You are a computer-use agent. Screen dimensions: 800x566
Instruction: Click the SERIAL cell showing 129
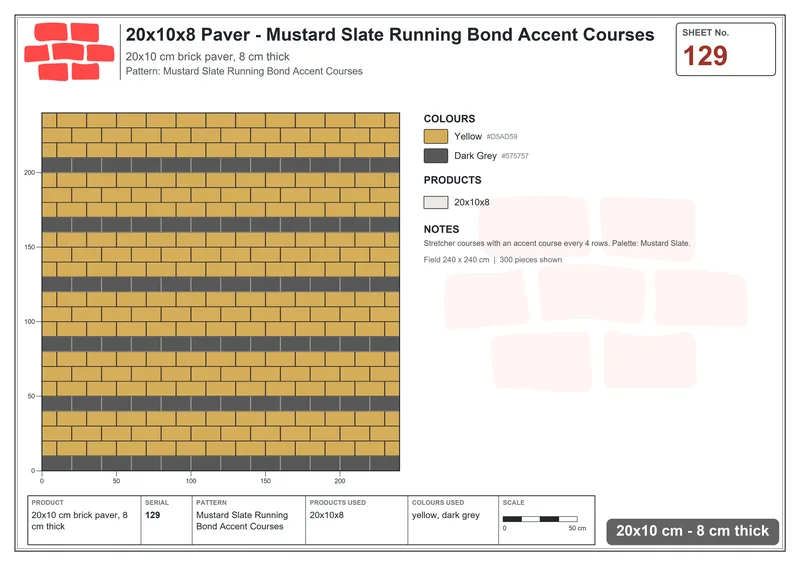[166, 520]
